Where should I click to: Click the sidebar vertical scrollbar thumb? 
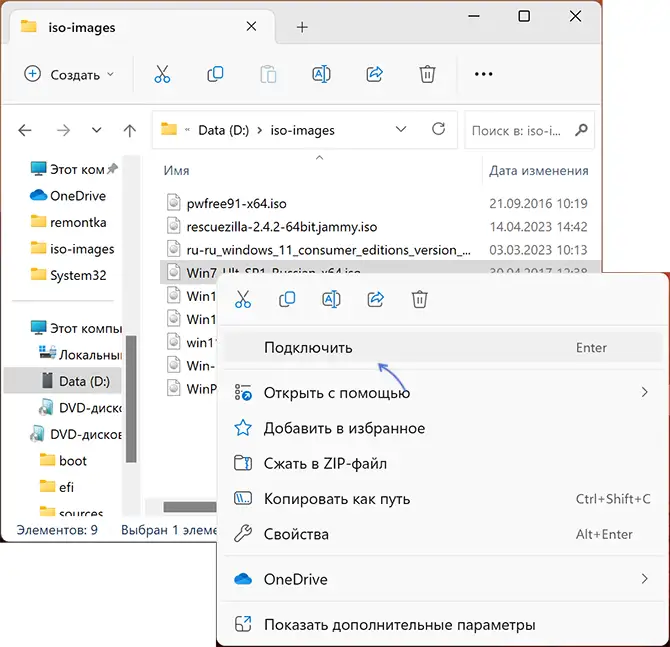tap(131, 399)
